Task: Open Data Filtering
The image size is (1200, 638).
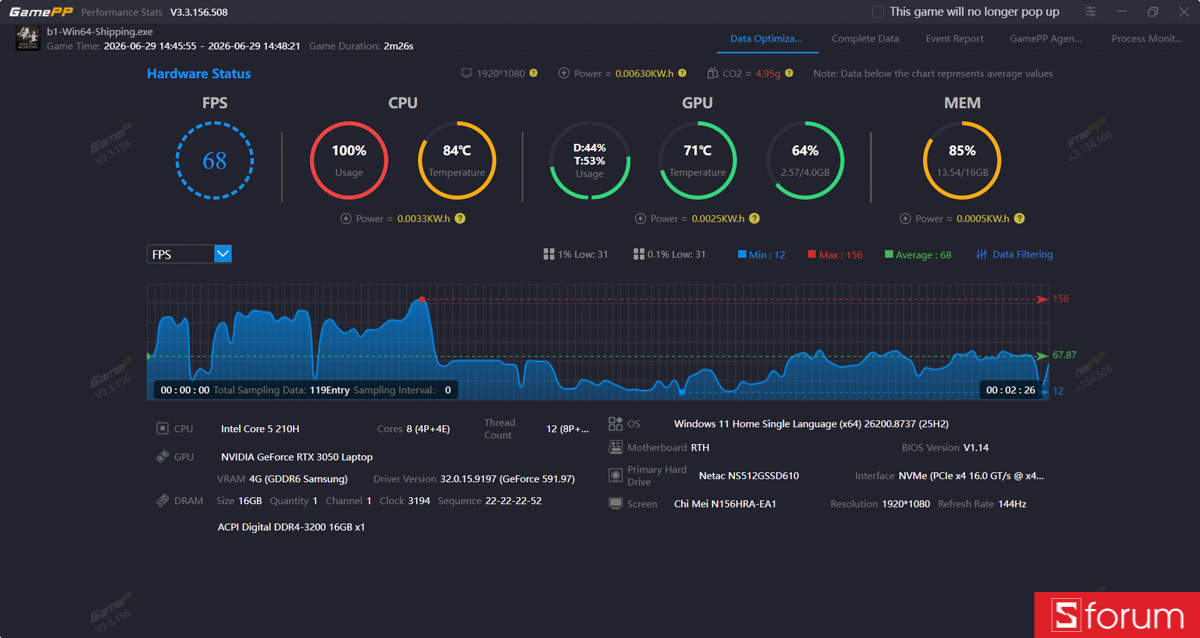Action: 1014,255
